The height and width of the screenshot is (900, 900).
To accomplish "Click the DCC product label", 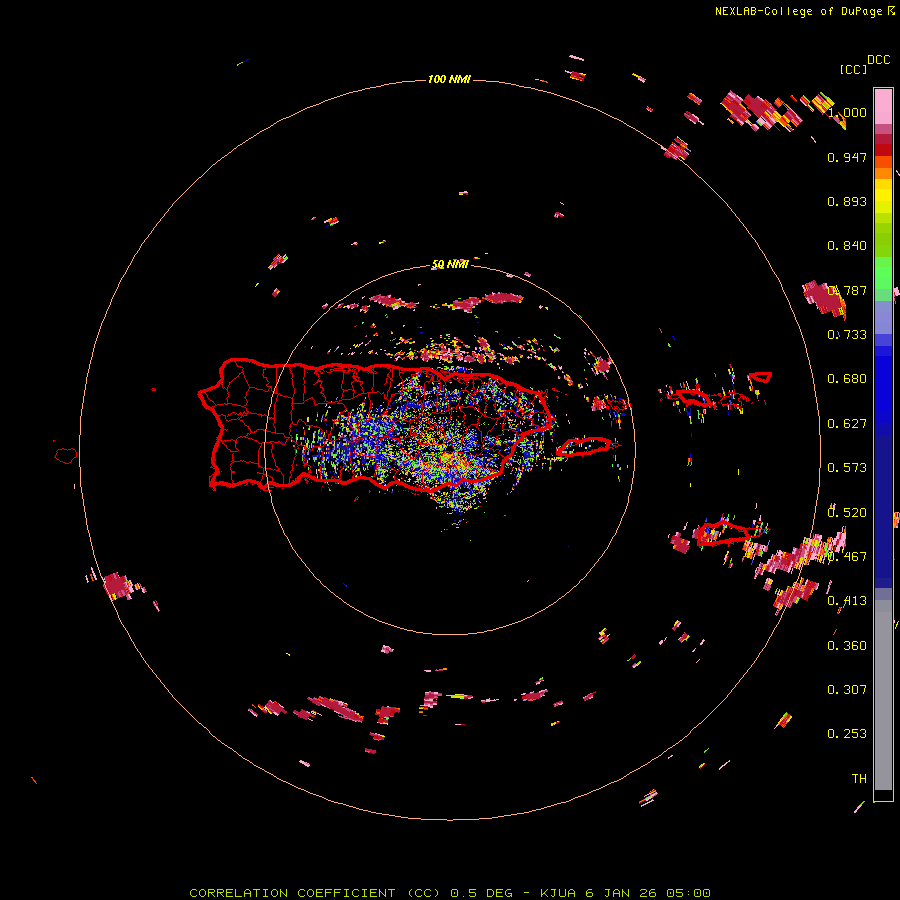I will tap(878, 60).
